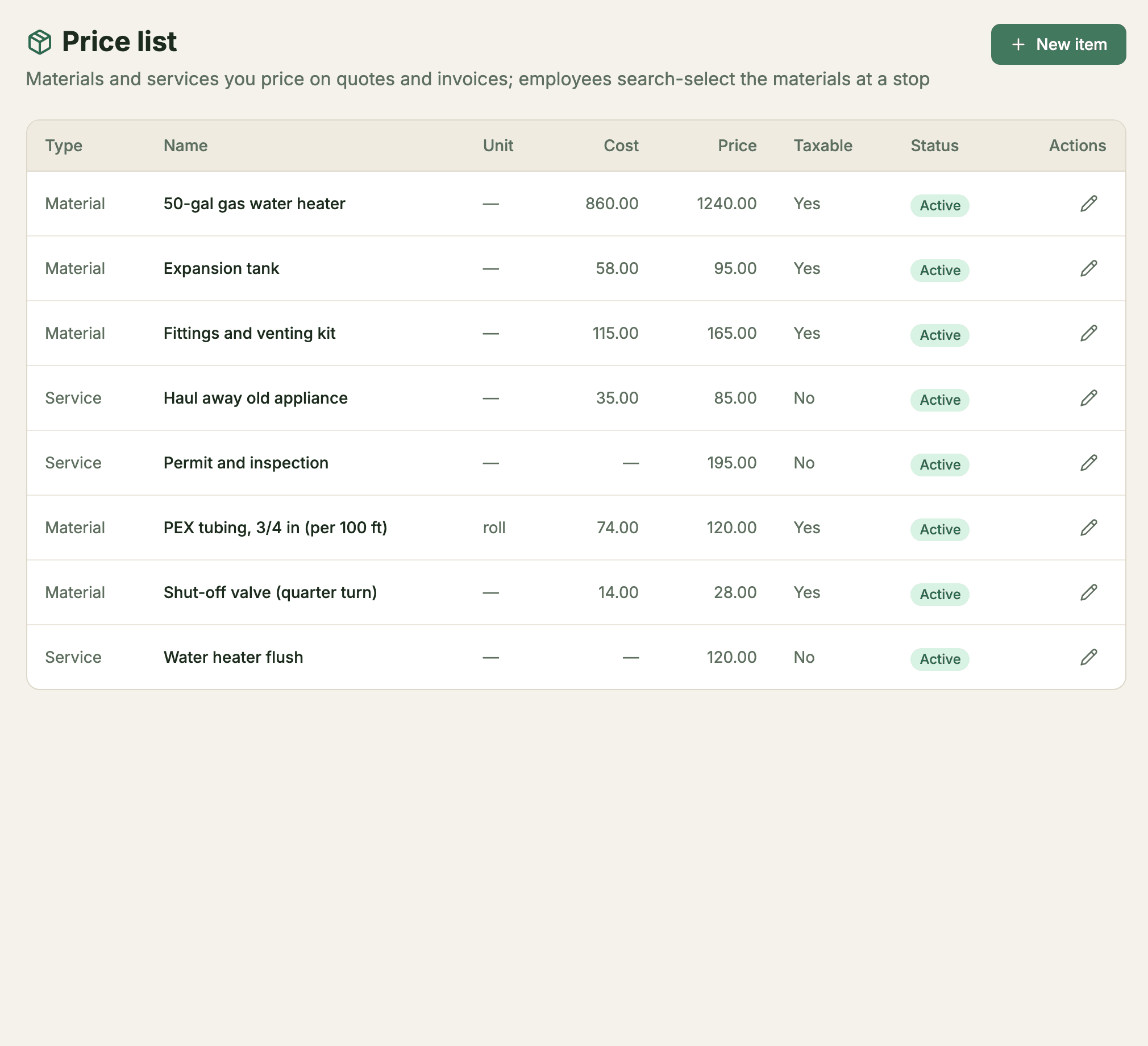Edit the 50-gal gas water heater item
Viewport: 1148px width, 1046px height.
[1088, 204]
